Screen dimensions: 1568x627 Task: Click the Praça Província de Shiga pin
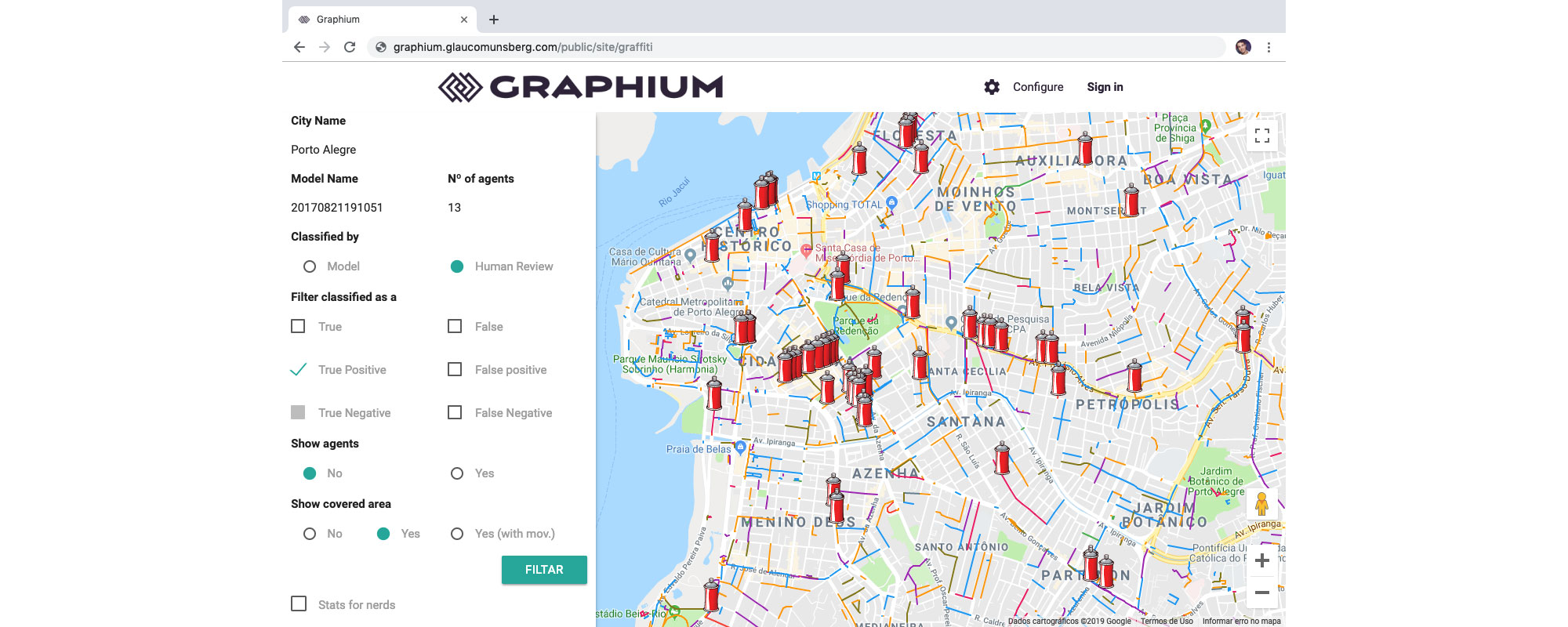pyautogui.click(x=1206, y=125)
